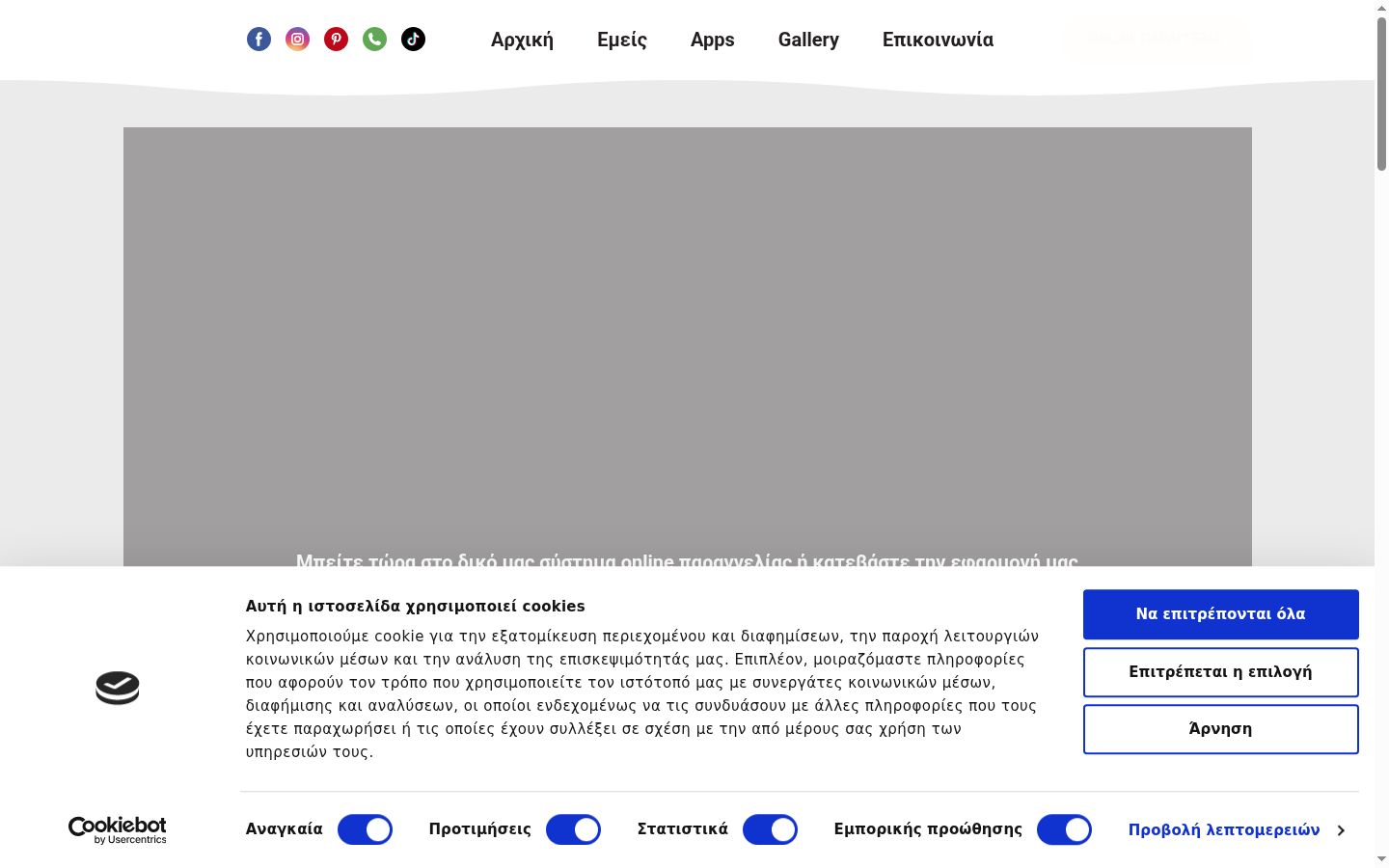Open the Εμείς menu item

pos(622,40)
